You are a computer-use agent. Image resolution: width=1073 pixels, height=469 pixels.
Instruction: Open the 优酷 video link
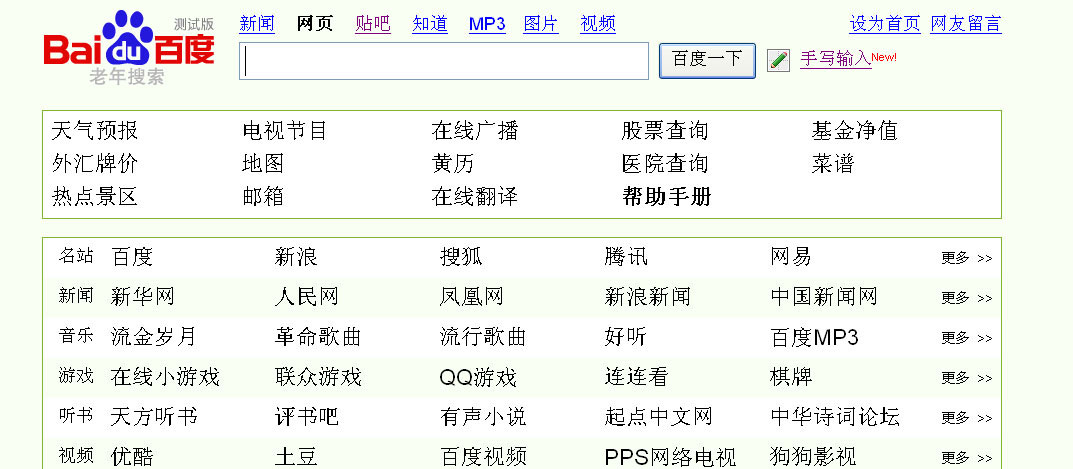pyautogui.click(x=131, y=456)
